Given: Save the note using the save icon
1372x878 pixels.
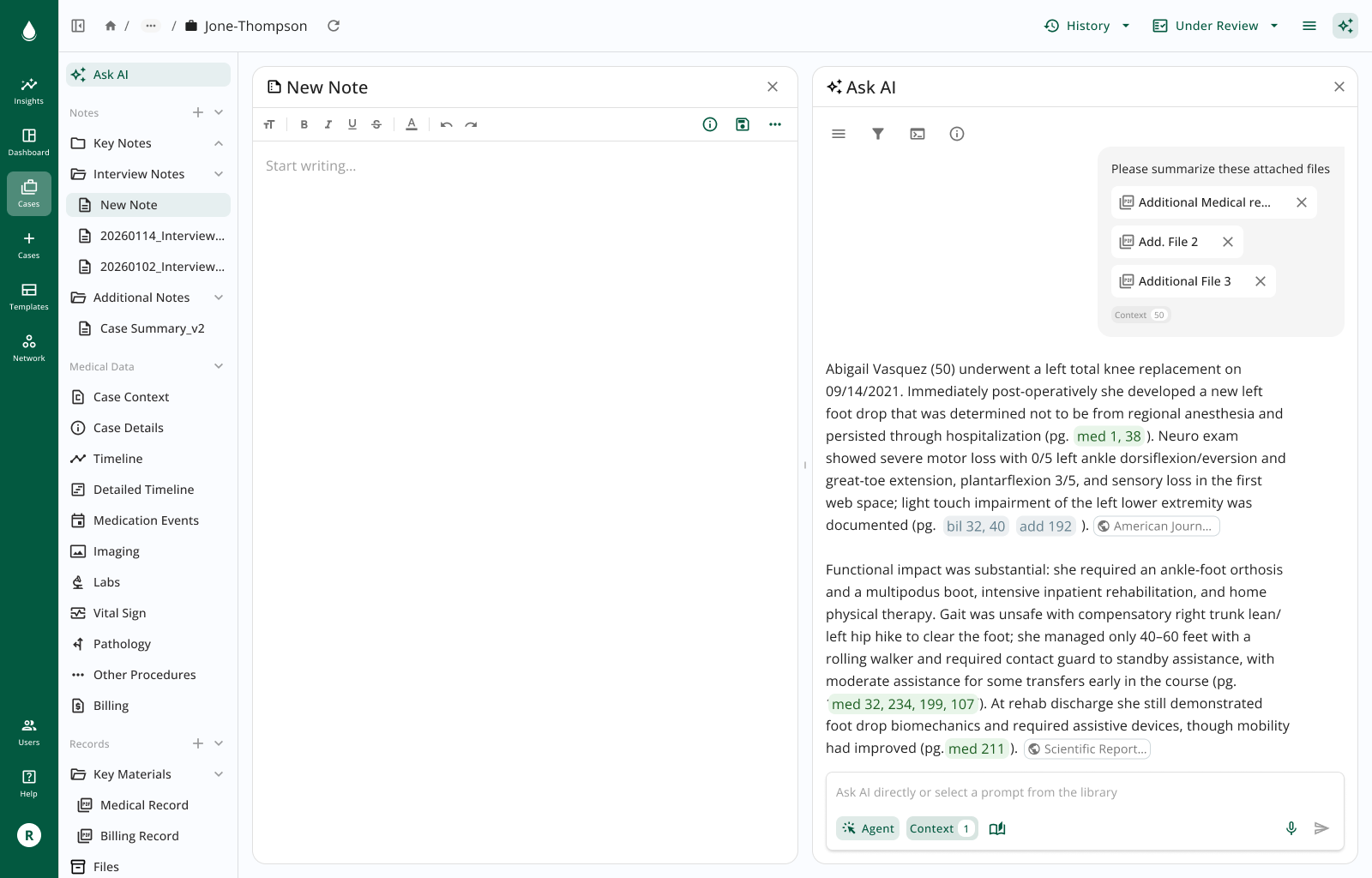Looking at the screenshot, I should (742, 124).
